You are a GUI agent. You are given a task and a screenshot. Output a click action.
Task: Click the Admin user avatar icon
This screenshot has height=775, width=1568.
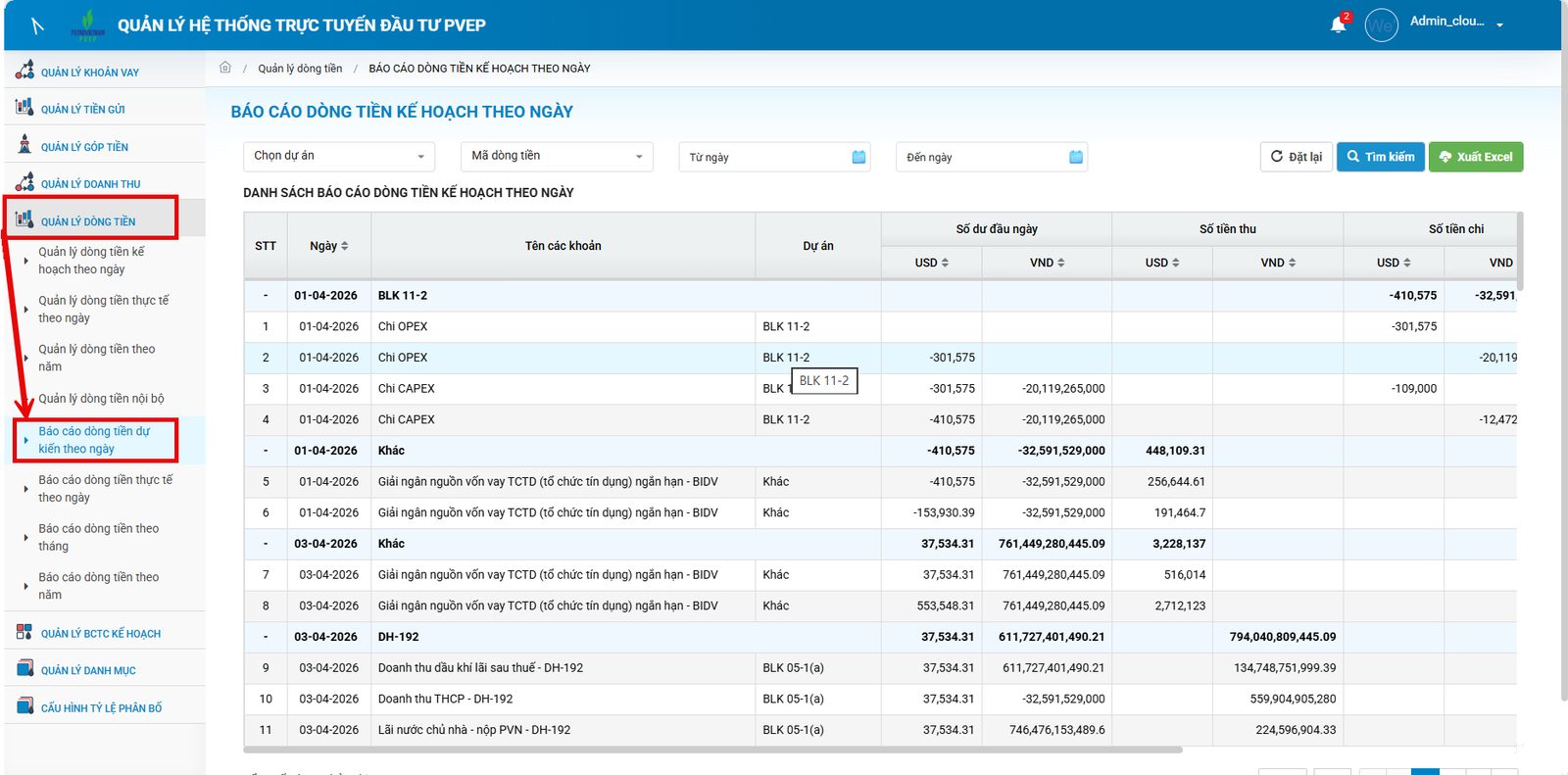(1381, 25)
